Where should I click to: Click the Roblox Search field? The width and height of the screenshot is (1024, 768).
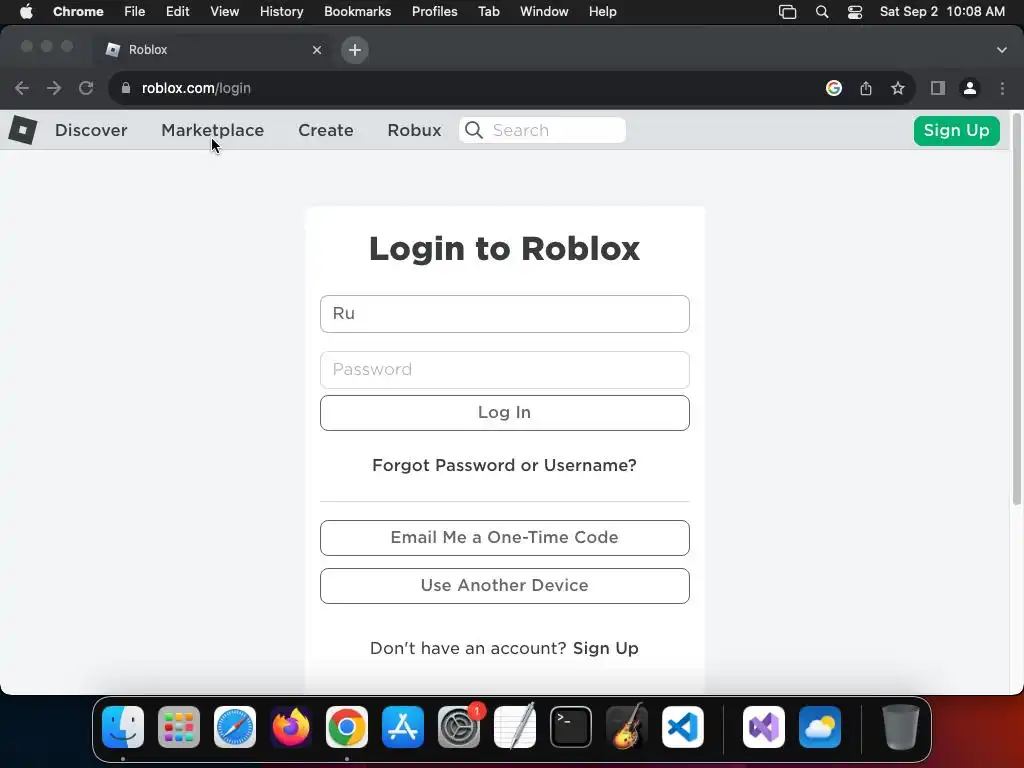543,130
